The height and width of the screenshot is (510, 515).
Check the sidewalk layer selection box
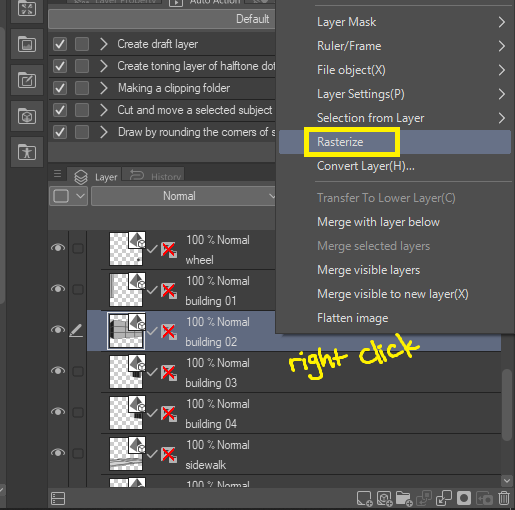coord(78,453)
